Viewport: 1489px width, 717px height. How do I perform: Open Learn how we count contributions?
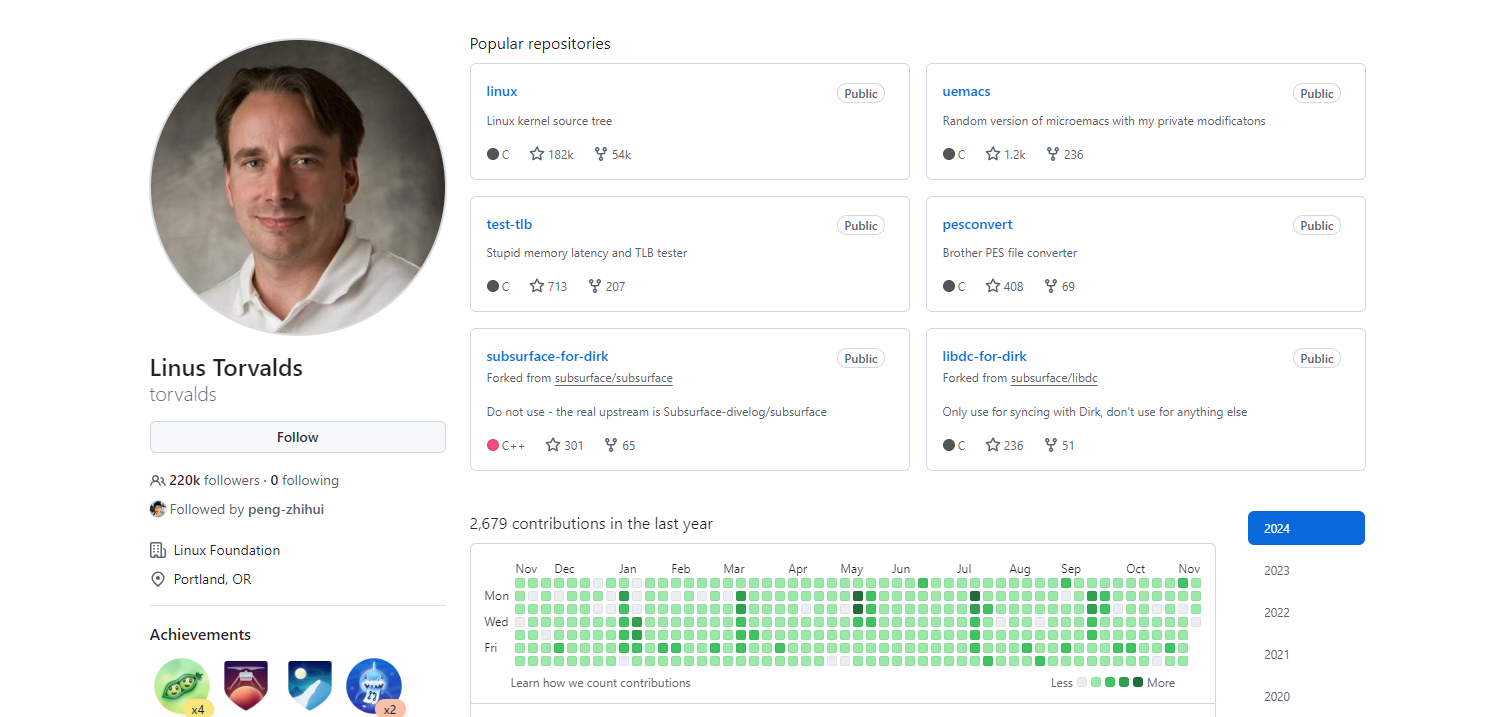point(600,683)
